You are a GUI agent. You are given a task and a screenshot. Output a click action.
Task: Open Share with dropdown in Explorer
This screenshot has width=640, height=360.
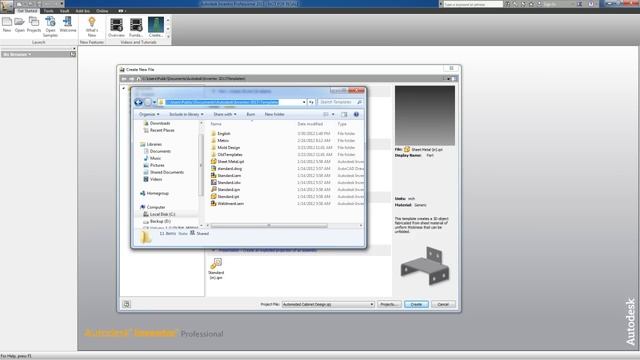225,114
